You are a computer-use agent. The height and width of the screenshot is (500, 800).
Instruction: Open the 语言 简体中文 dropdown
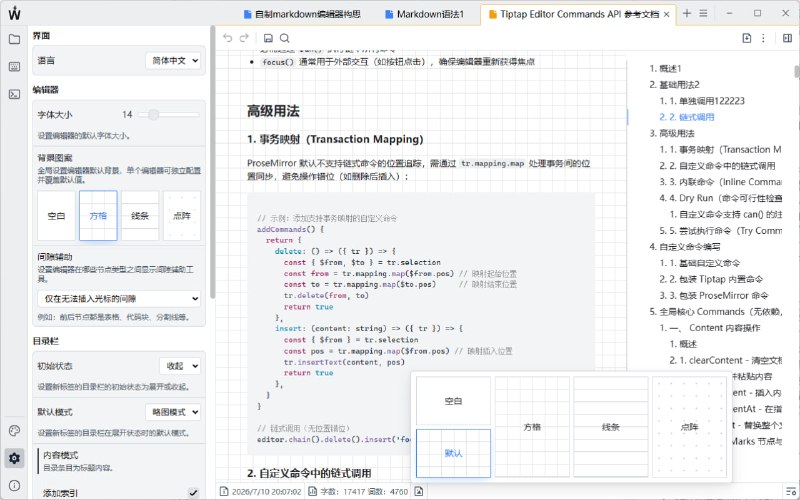[173, 60]
